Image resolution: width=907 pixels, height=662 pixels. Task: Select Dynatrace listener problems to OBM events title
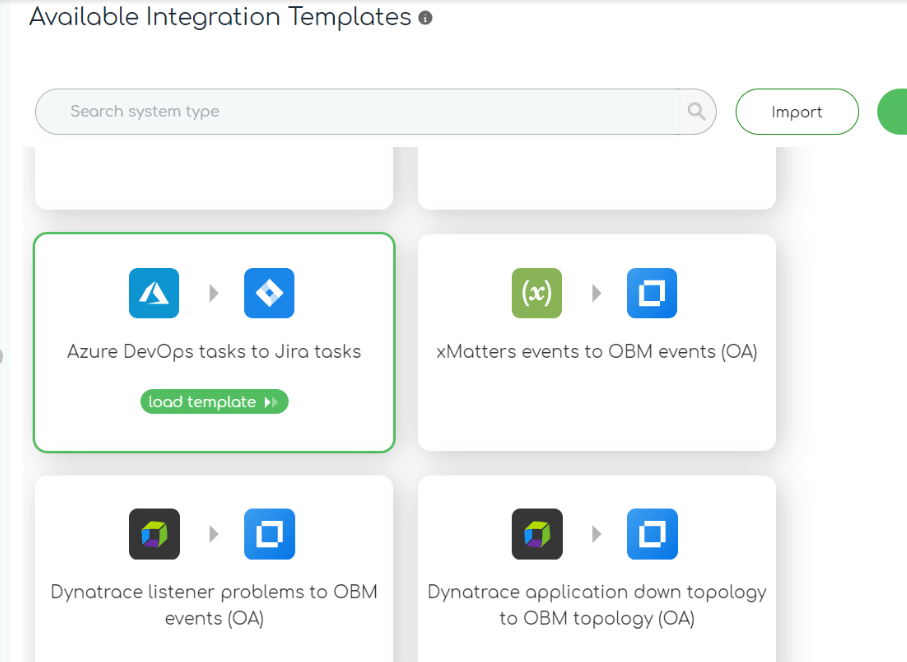point(214,605)
